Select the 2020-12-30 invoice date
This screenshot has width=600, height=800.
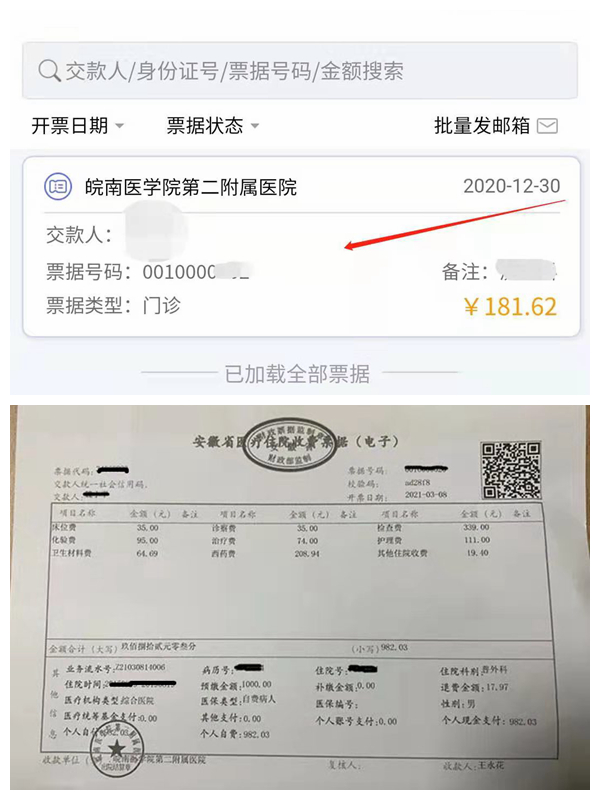coord(511,186)
